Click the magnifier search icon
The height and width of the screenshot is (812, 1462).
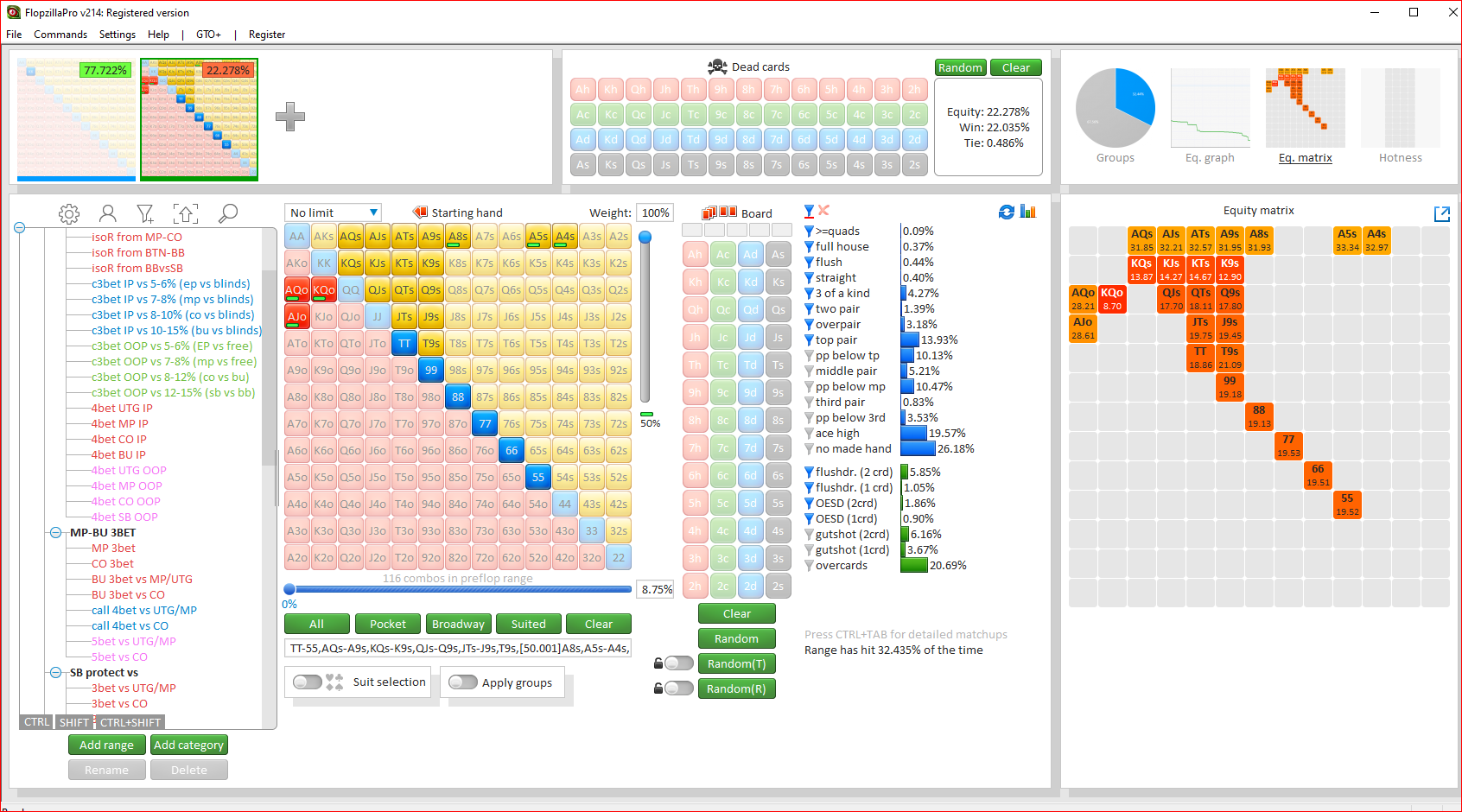tap(228, 213)
